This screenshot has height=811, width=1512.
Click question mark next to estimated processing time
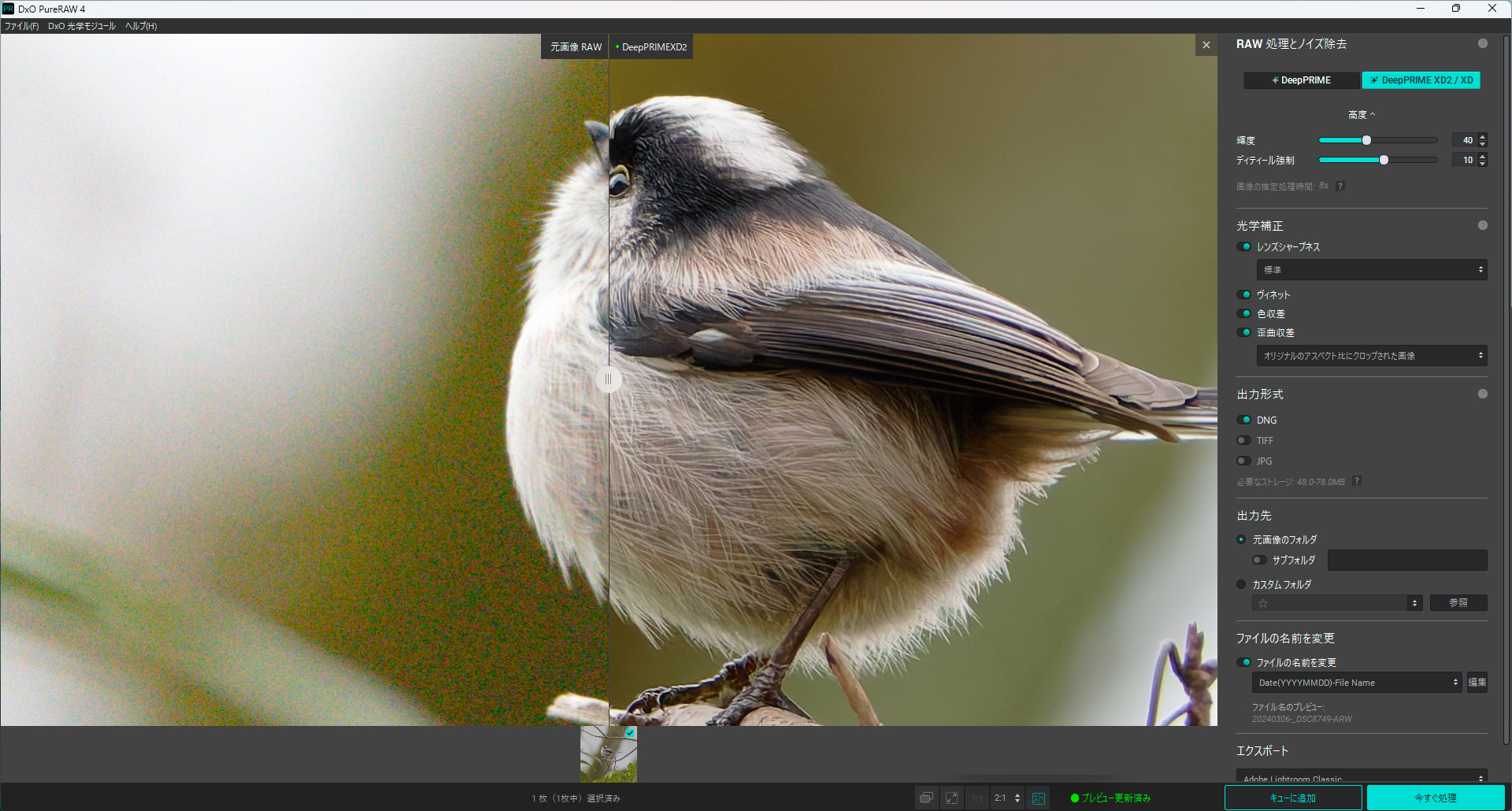click(1340, 187)
